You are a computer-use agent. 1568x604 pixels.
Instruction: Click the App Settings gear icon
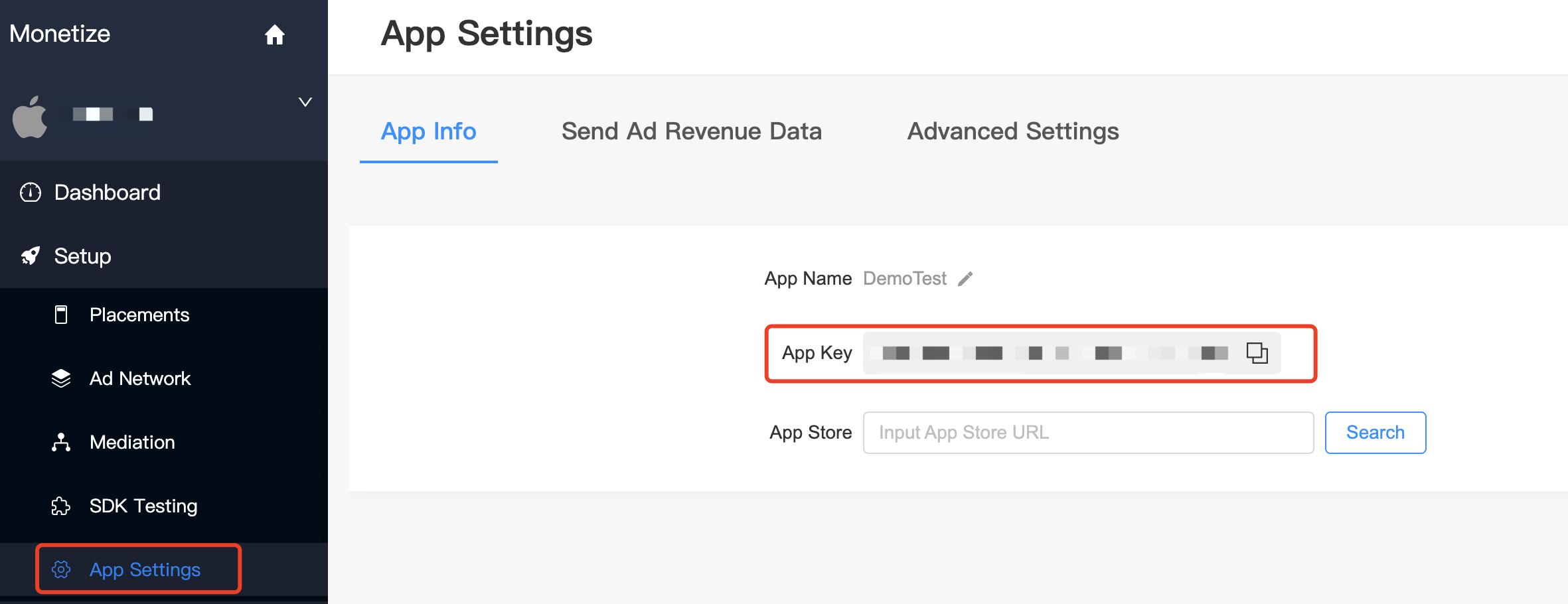61,569
